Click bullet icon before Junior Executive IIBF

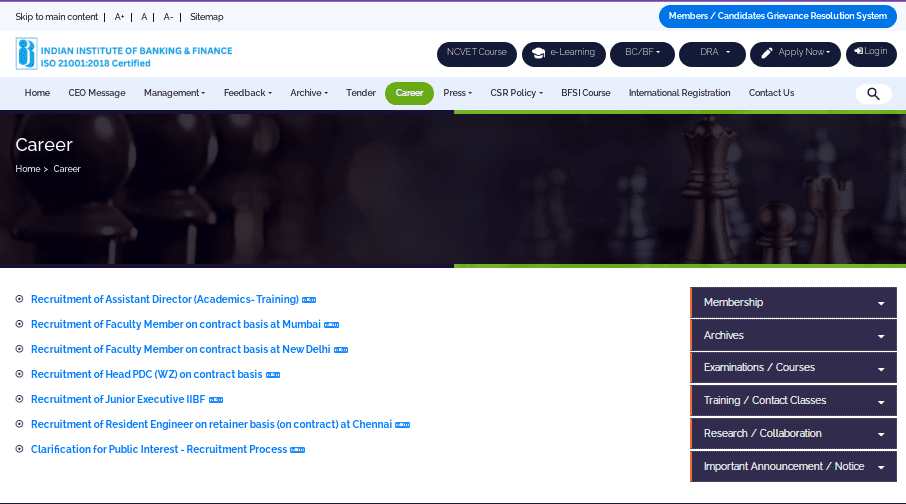[x=20, y=400]
